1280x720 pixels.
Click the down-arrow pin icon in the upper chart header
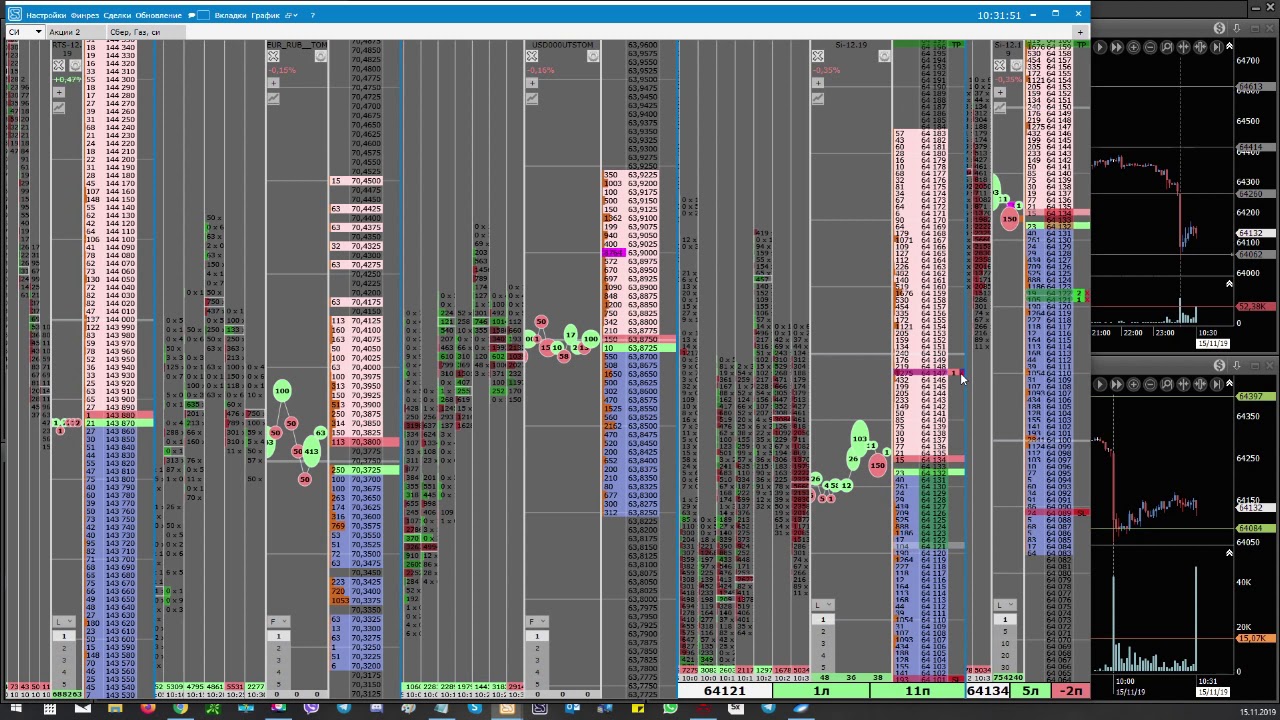1237,28
